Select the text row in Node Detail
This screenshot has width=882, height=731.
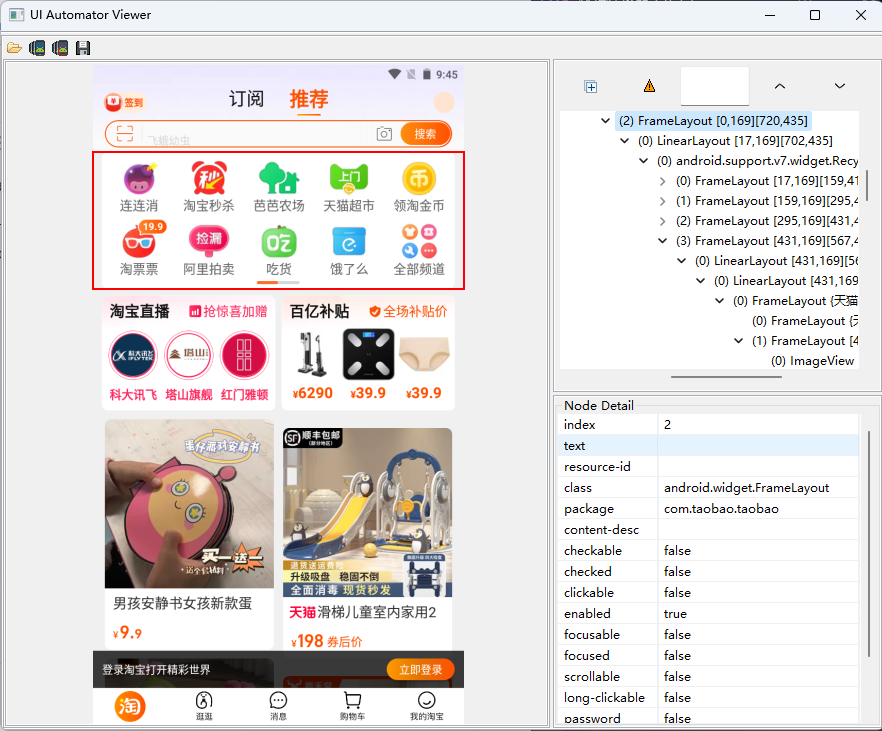709,445
